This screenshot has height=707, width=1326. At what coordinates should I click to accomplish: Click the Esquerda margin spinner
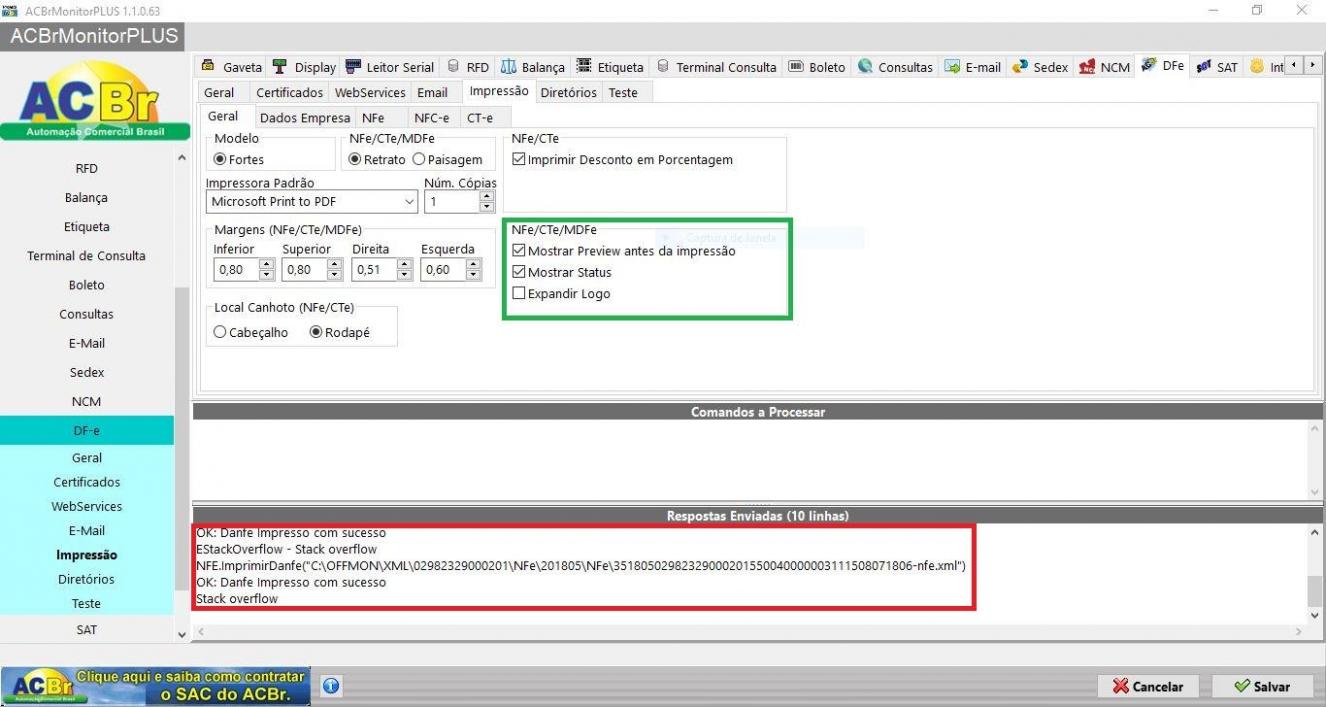[x=451, y=269]
